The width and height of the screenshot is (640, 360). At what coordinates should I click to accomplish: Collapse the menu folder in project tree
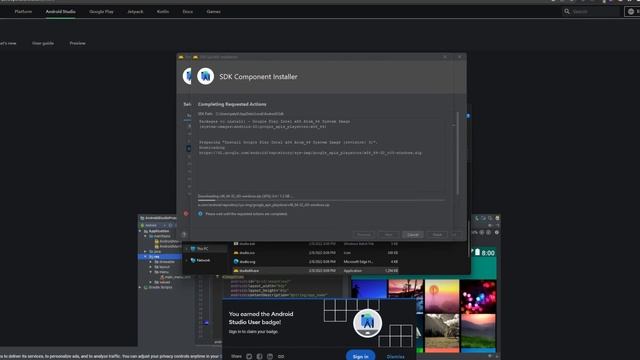[151, 272]
